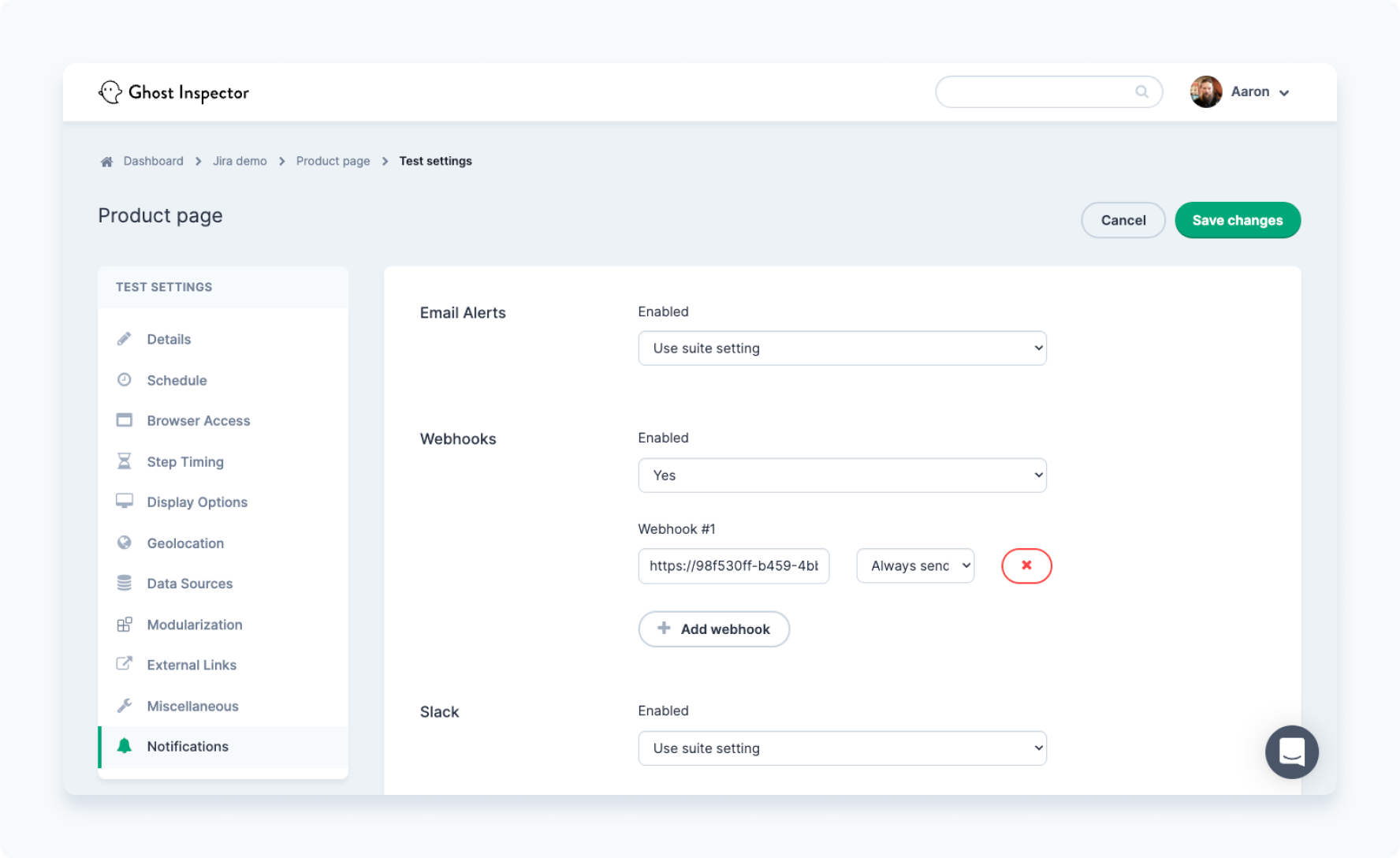Select the Details pencil icon
Image resolution: width=1400 pixels, height=858 pixels.
124,338
